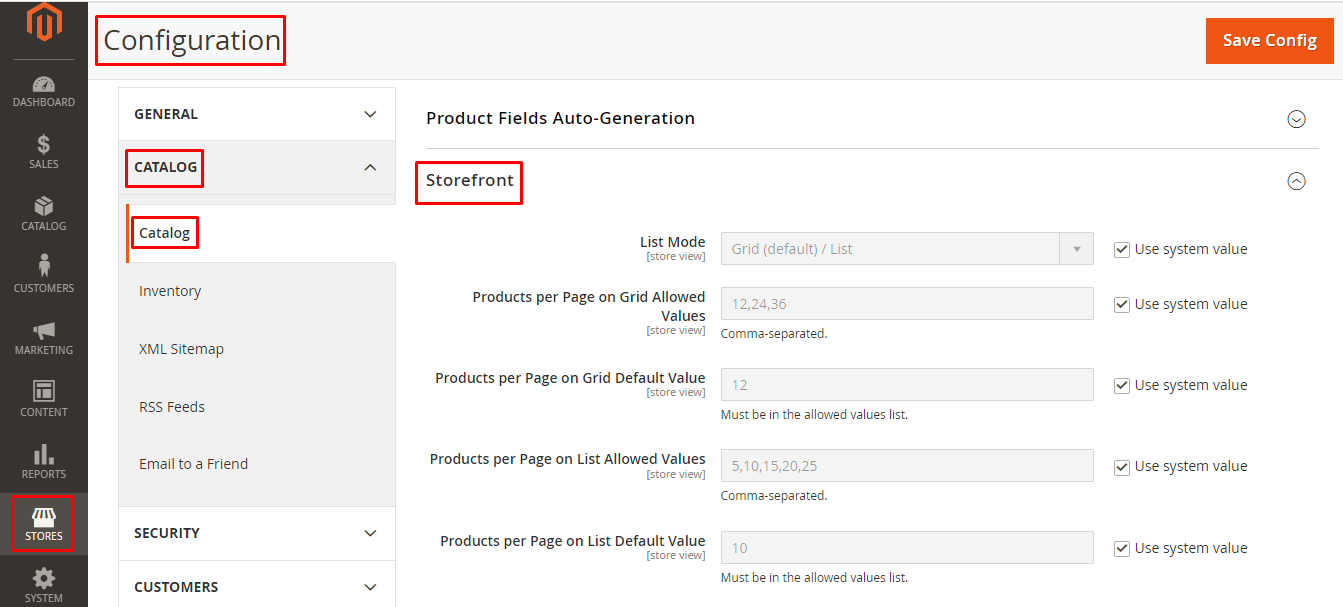Open the List Mode dropdown
The image size is (1343, 607).
coord(907,249)
